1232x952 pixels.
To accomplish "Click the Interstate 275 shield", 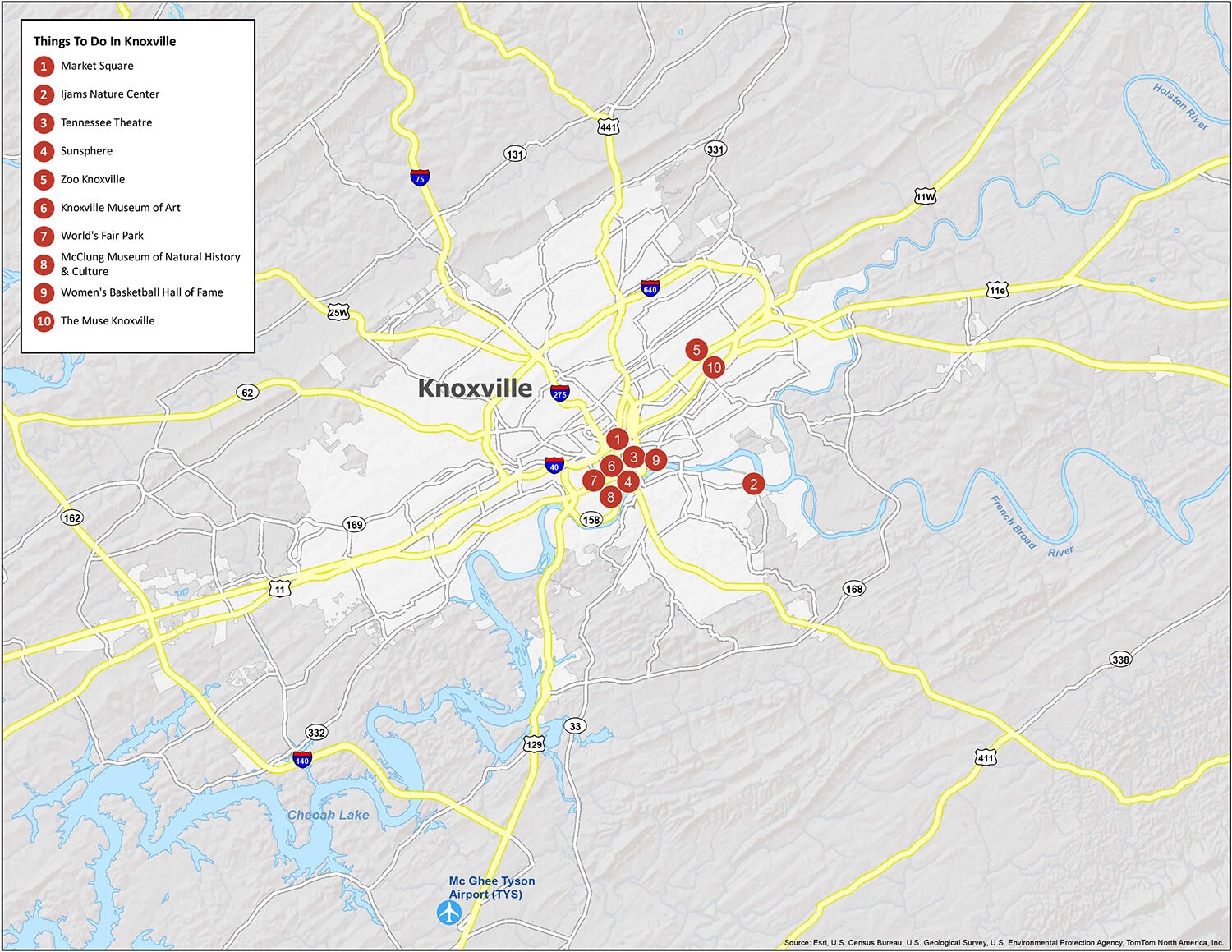I will (559, 393).
